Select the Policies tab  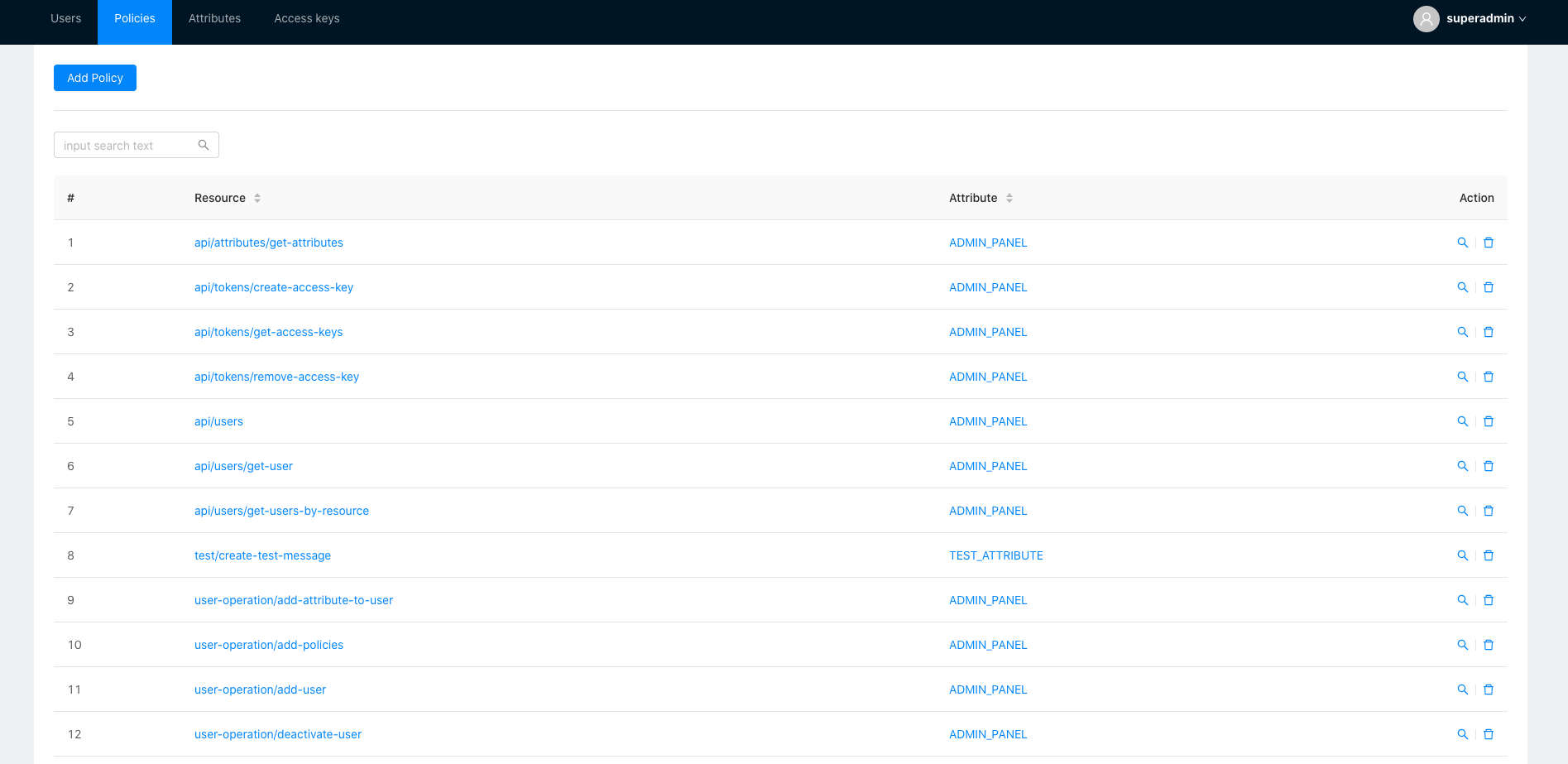tap(135, 22)
